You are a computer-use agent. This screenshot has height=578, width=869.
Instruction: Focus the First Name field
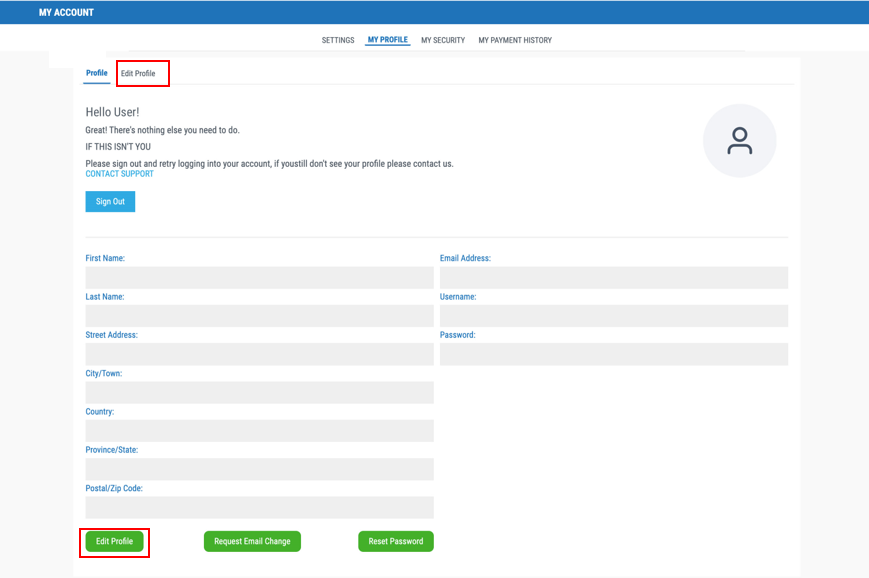pos(259,278)
